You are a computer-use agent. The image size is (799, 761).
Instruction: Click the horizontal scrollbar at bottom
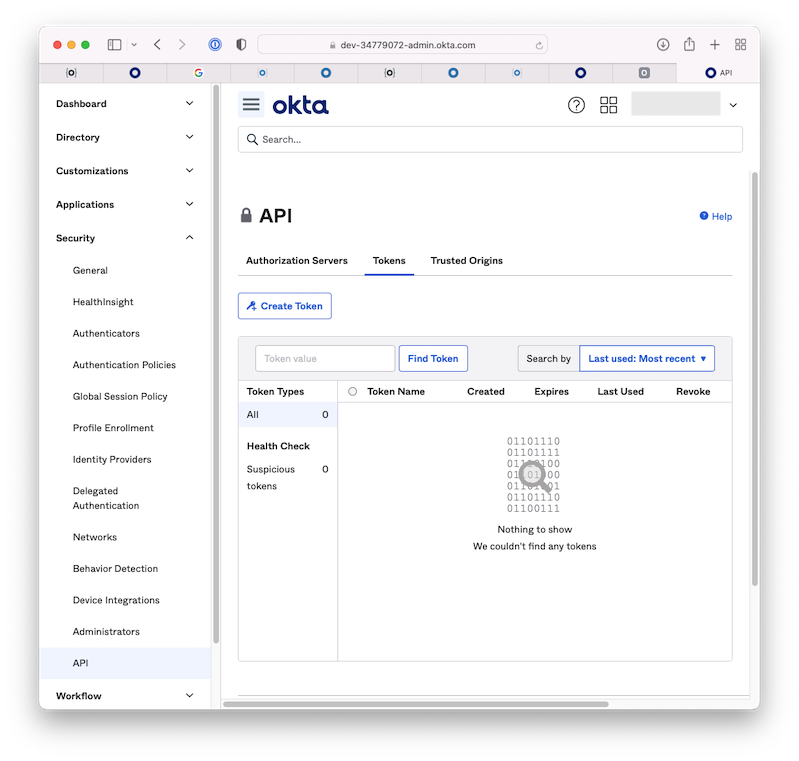416,704
